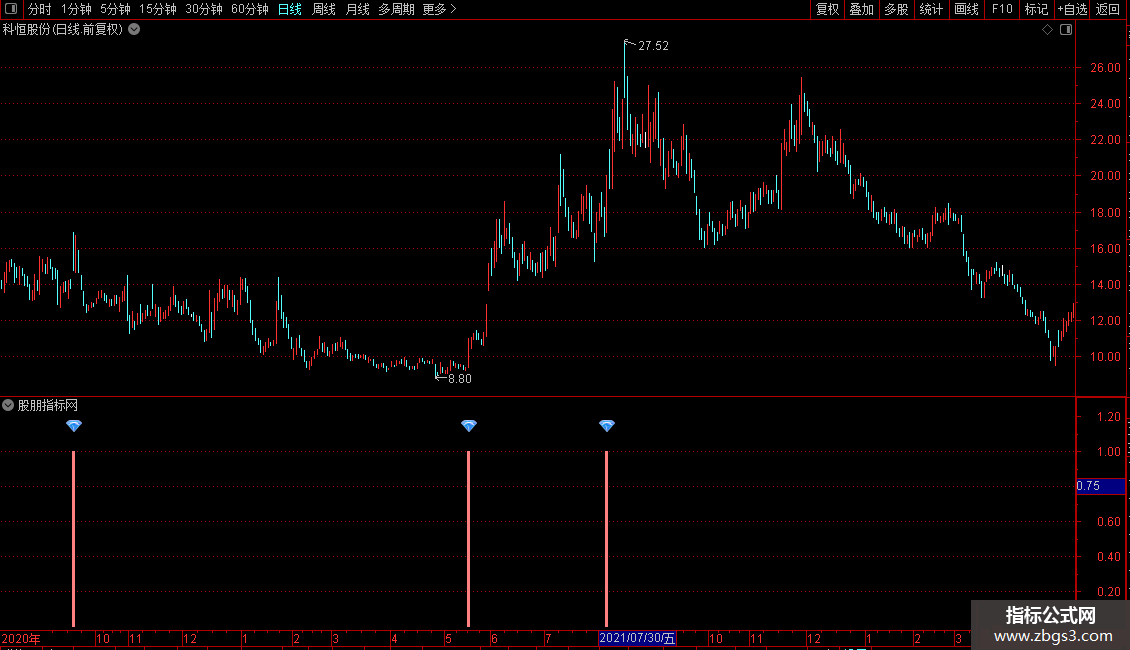Click the 10.00 price axis label
This screenshot has height=650, width=1130.
(1105, 357)
